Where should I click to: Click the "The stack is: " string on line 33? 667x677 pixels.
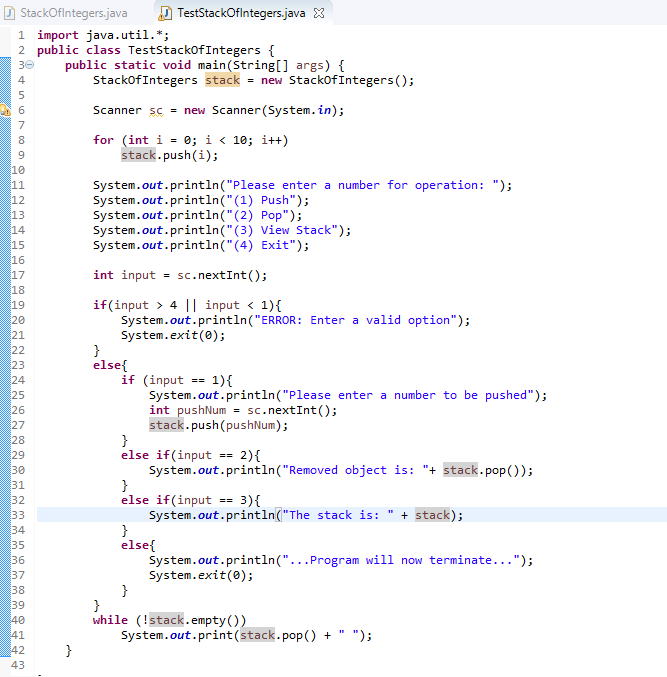[x=338, y=515]
